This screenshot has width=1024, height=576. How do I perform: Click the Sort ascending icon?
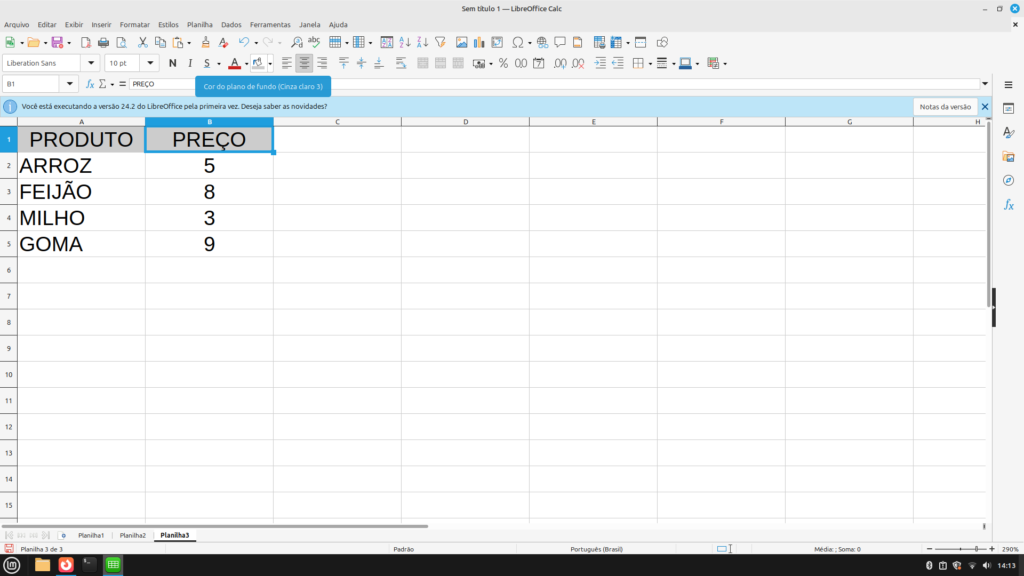point(405,42)
